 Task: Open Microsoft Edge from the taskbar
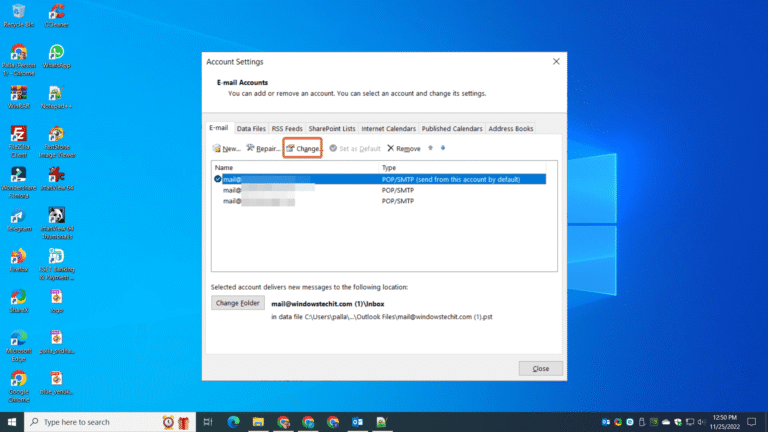(234, 422)
